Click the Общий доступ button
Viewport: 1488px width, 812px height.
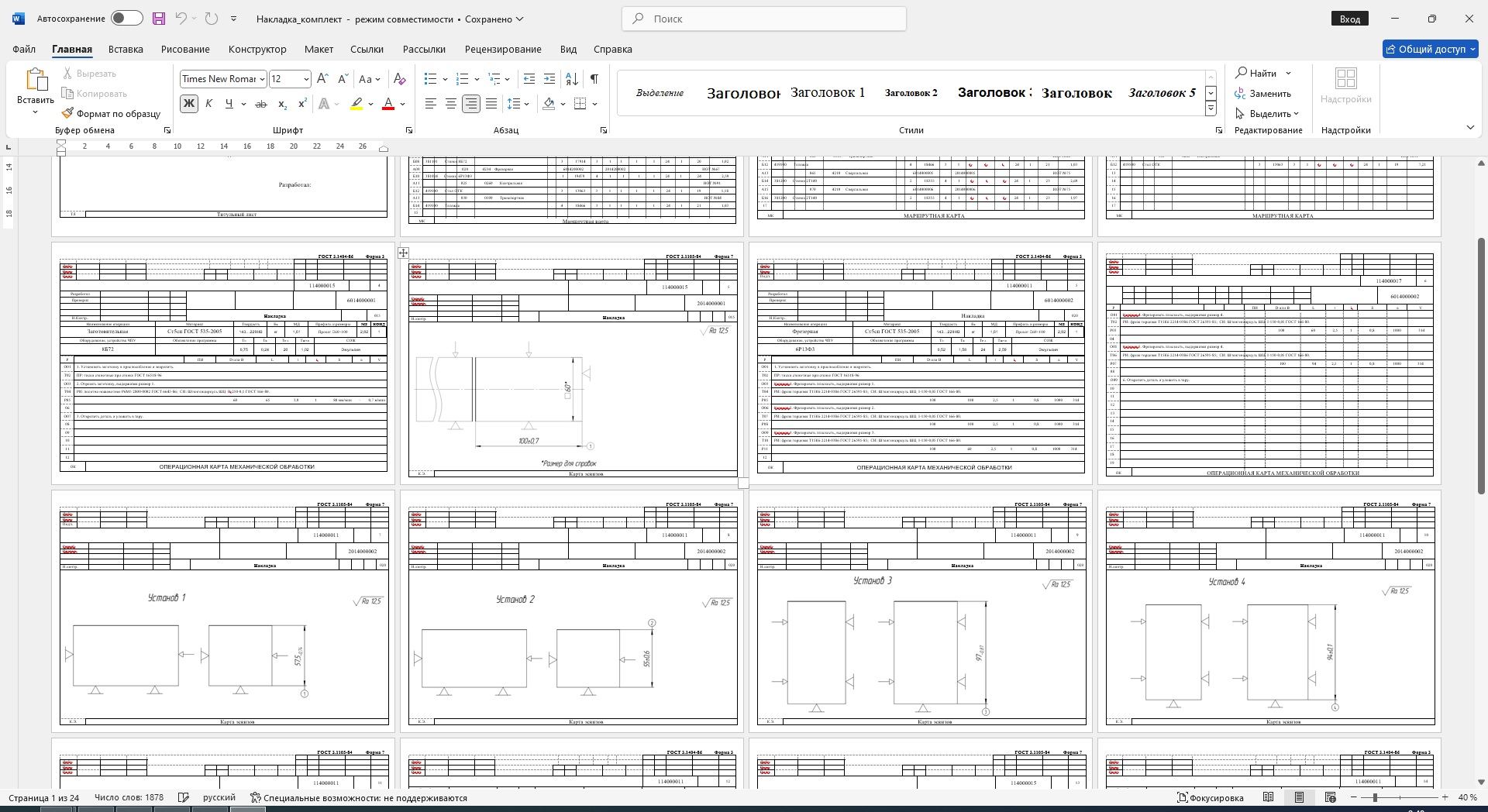click(1431, 49)
